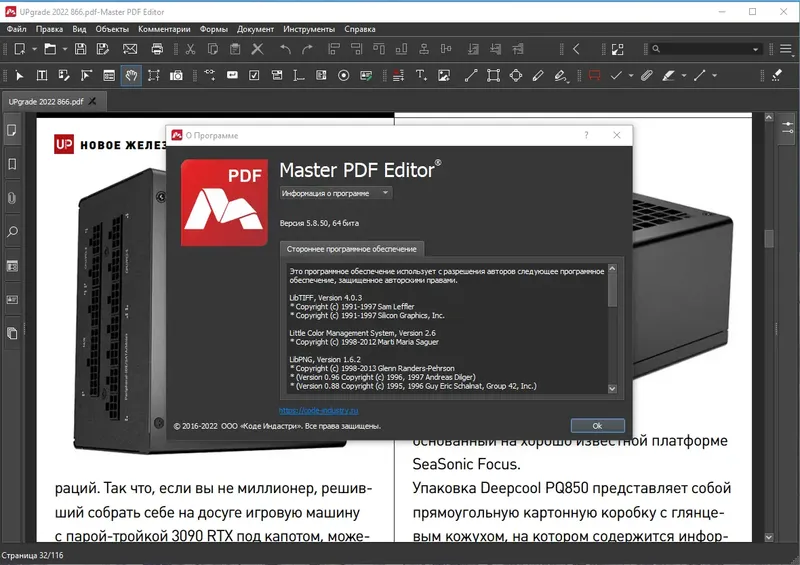Open the Attachments panel in left sidebar

12,198
